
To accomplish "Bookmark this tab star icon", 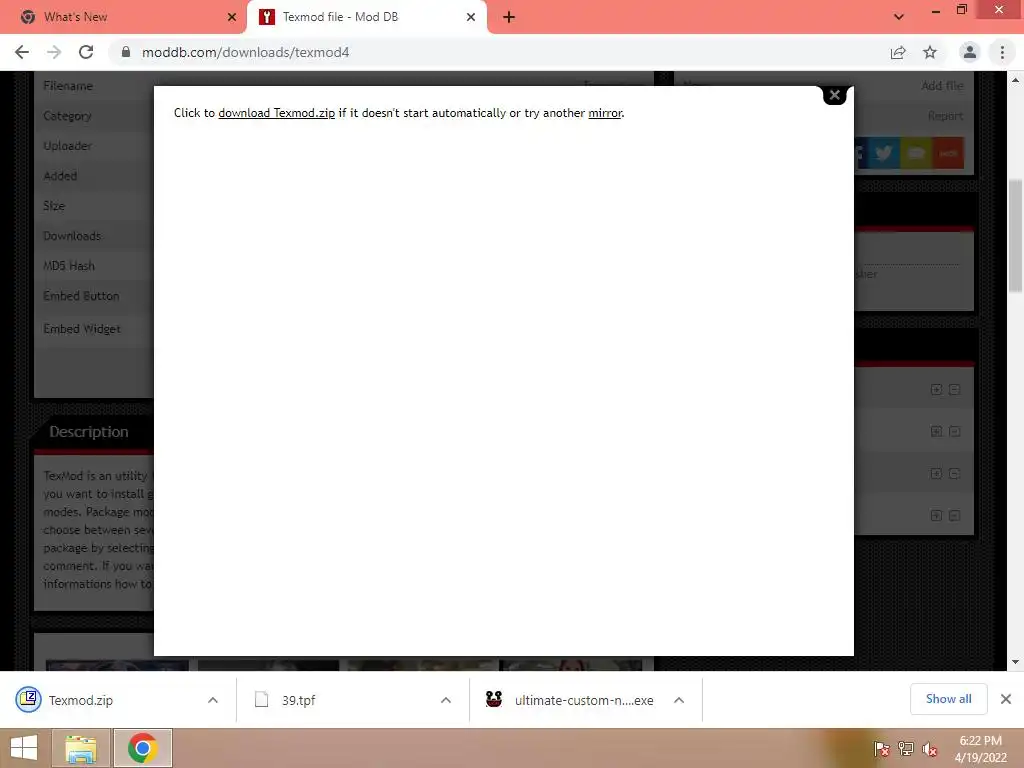I will [930, 52].
